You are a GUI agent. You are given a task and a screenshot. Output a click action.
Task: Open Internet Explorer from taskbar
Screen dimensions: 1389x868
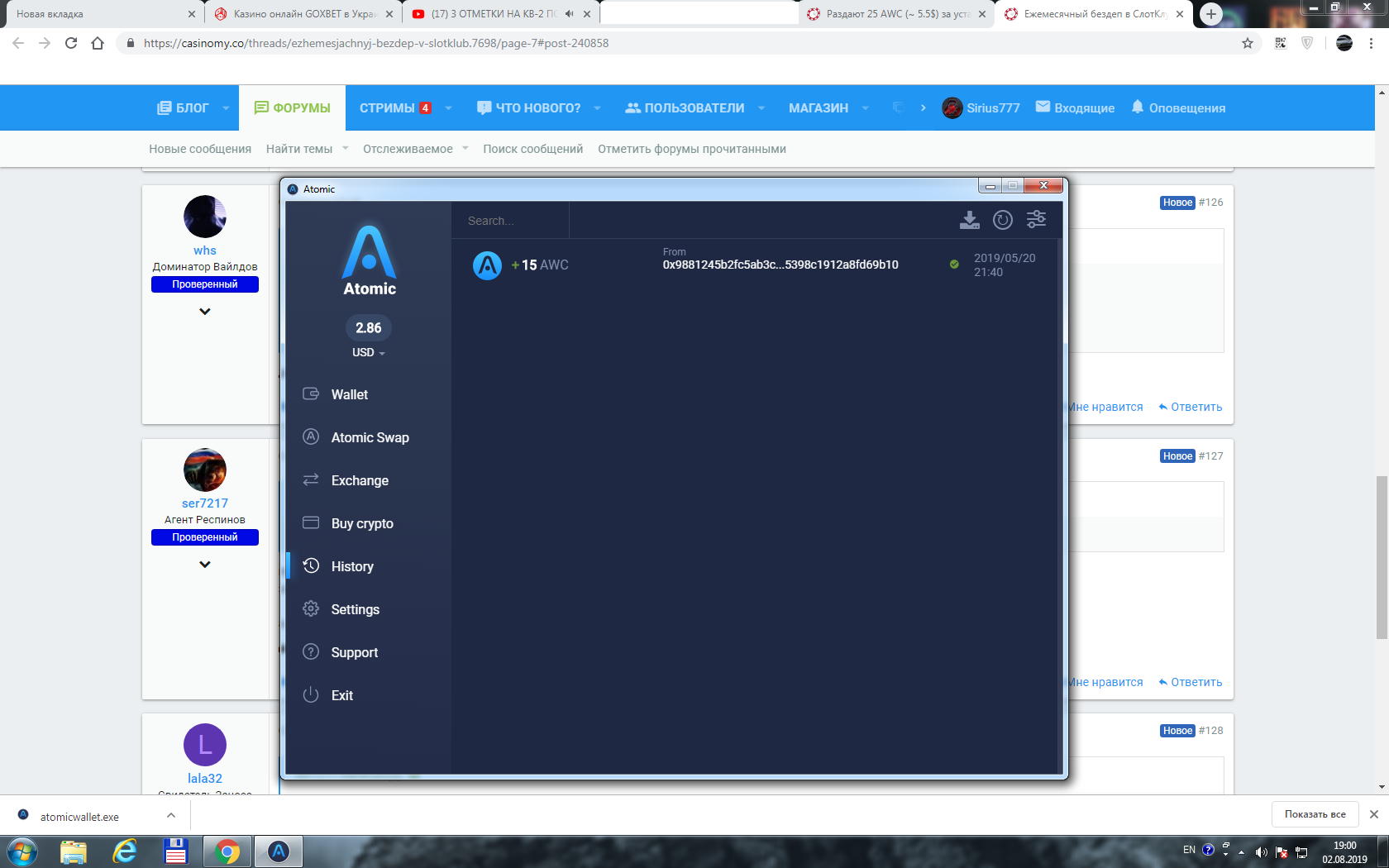(x=125, y=851)
